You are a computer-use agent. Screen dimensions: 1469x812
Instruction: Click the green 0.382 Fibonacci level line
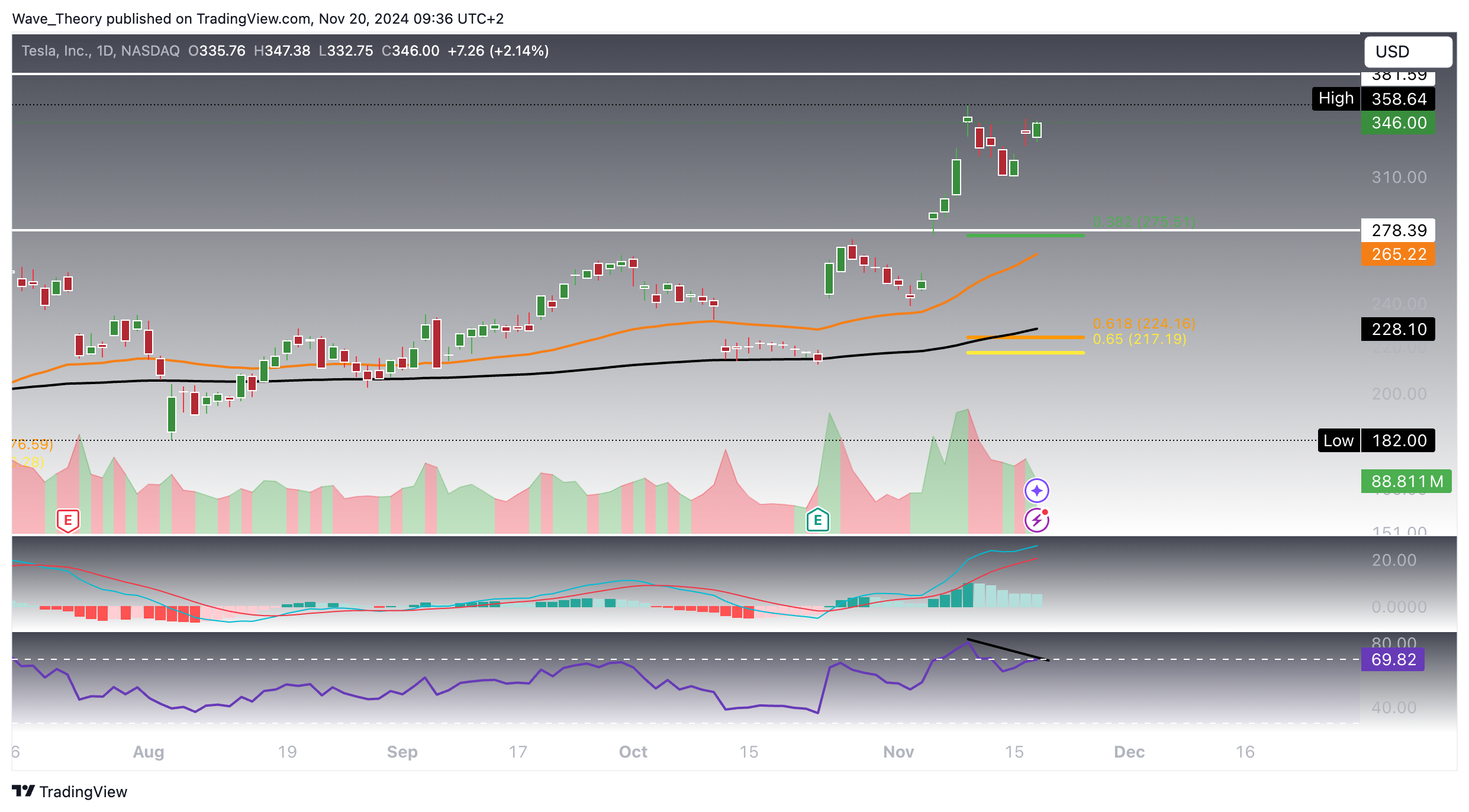[1025, 236]
